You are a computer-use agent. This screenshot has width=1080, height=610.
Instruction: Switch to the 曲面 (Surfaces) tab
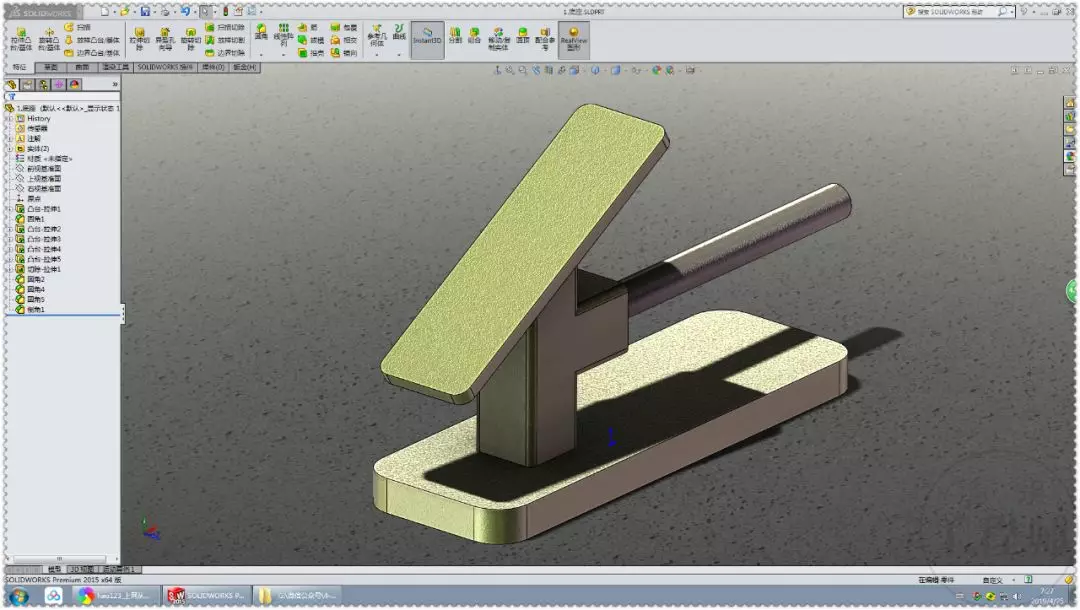tap(82, 67)
